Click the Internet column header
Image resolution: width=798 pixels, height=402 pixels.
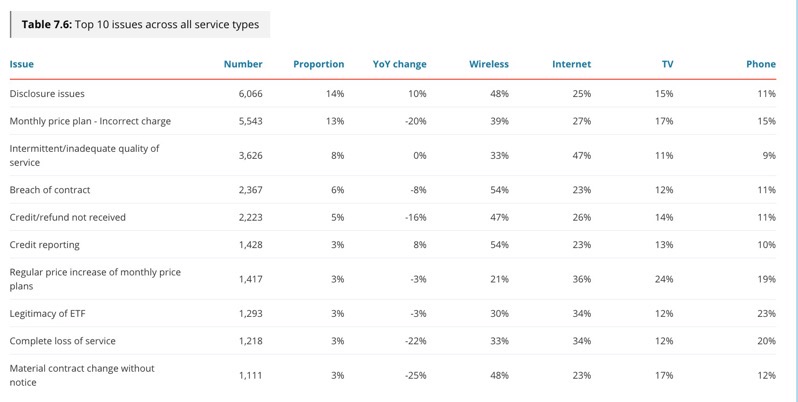click(x=571, y=64)
